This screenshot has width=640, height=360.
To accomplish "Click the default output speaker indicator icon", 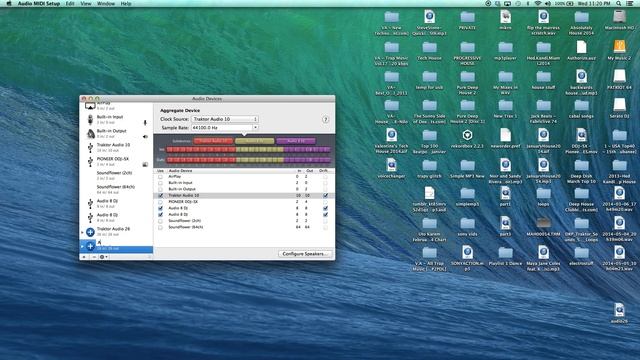I will coord(145,137).
